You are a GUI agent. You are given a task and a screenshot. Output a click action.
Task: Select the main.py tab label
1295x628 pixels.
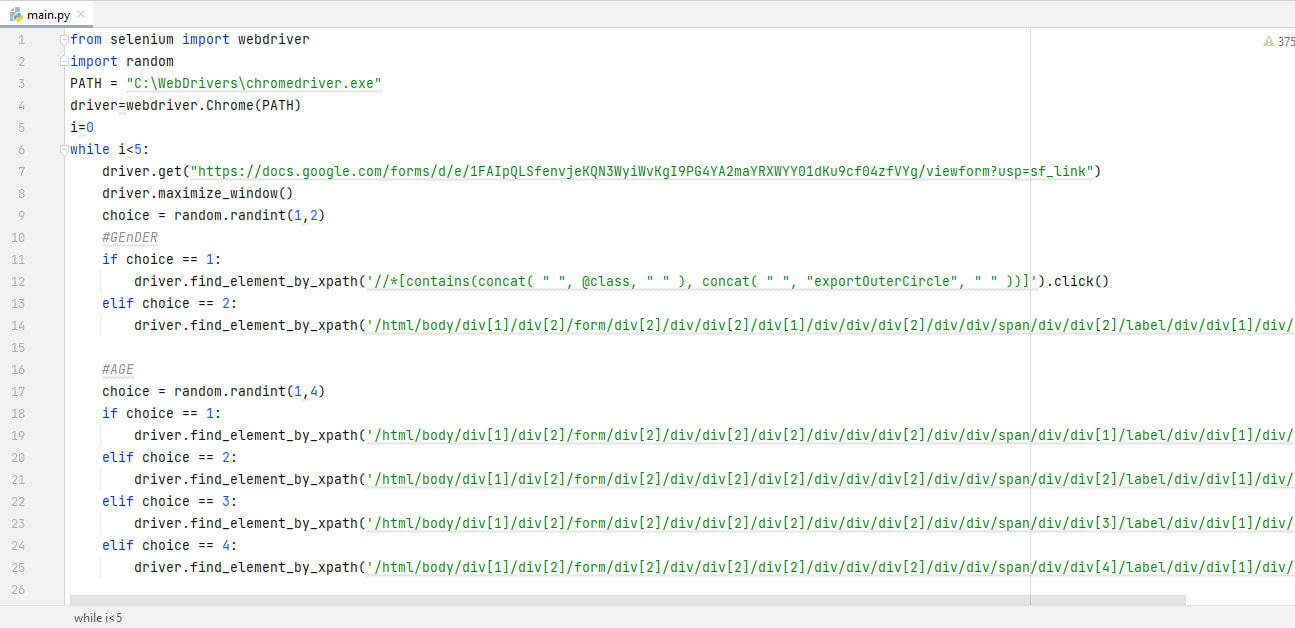49,15
